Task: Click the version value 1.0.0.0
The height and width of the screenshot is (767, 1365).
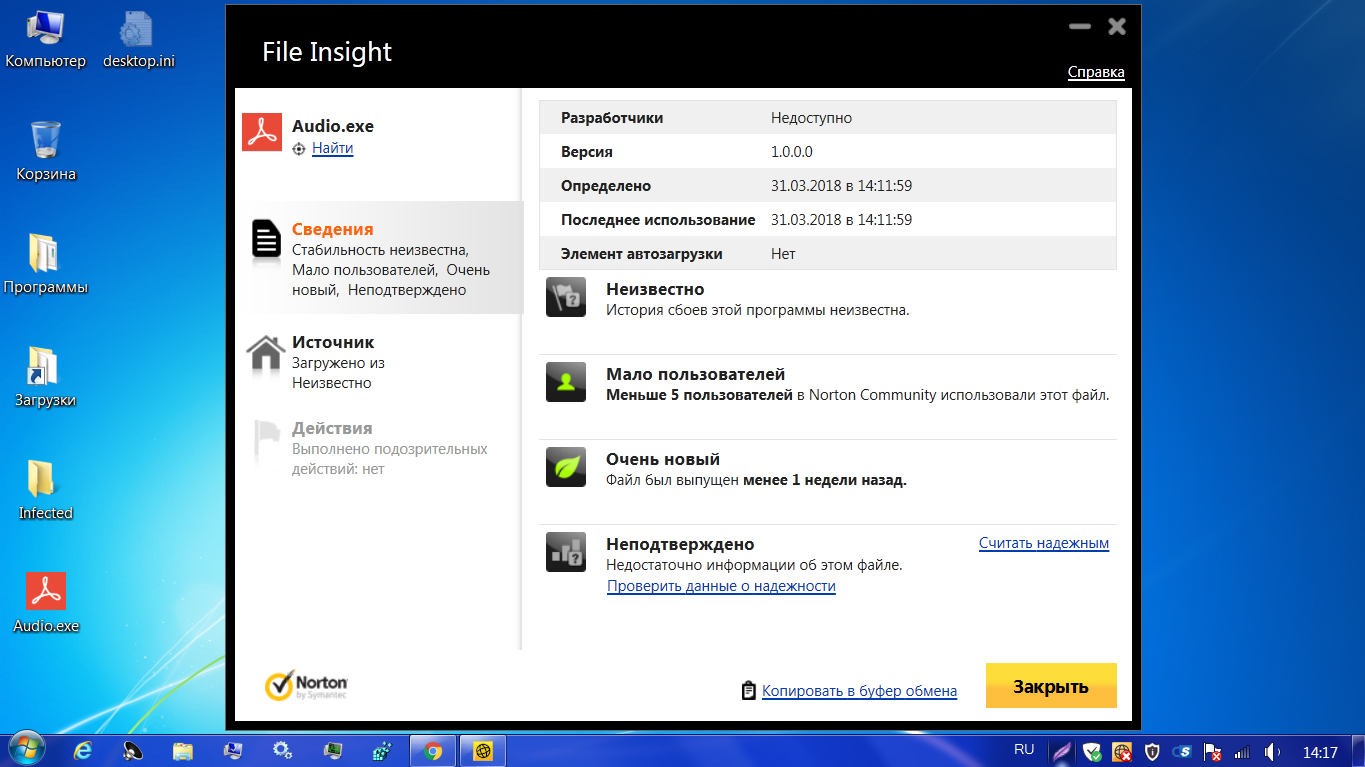Action: click(x=792, y=152)
